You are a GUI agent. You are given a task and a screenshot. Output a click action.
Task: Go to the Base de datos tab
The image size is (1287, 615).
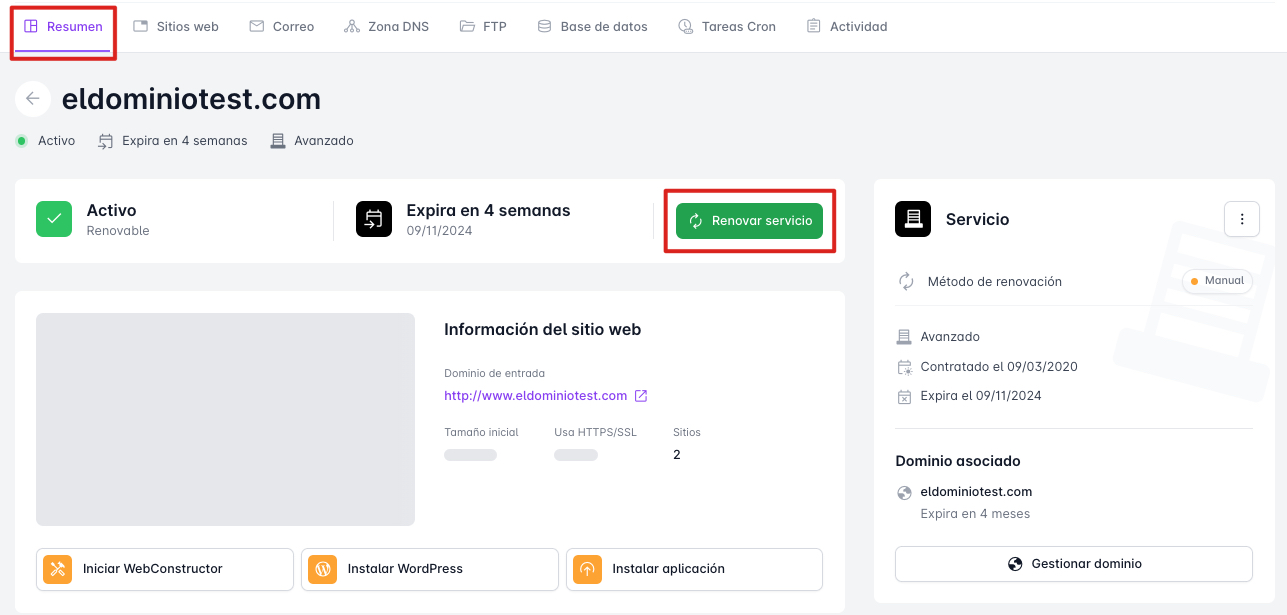tap(592, 27)
